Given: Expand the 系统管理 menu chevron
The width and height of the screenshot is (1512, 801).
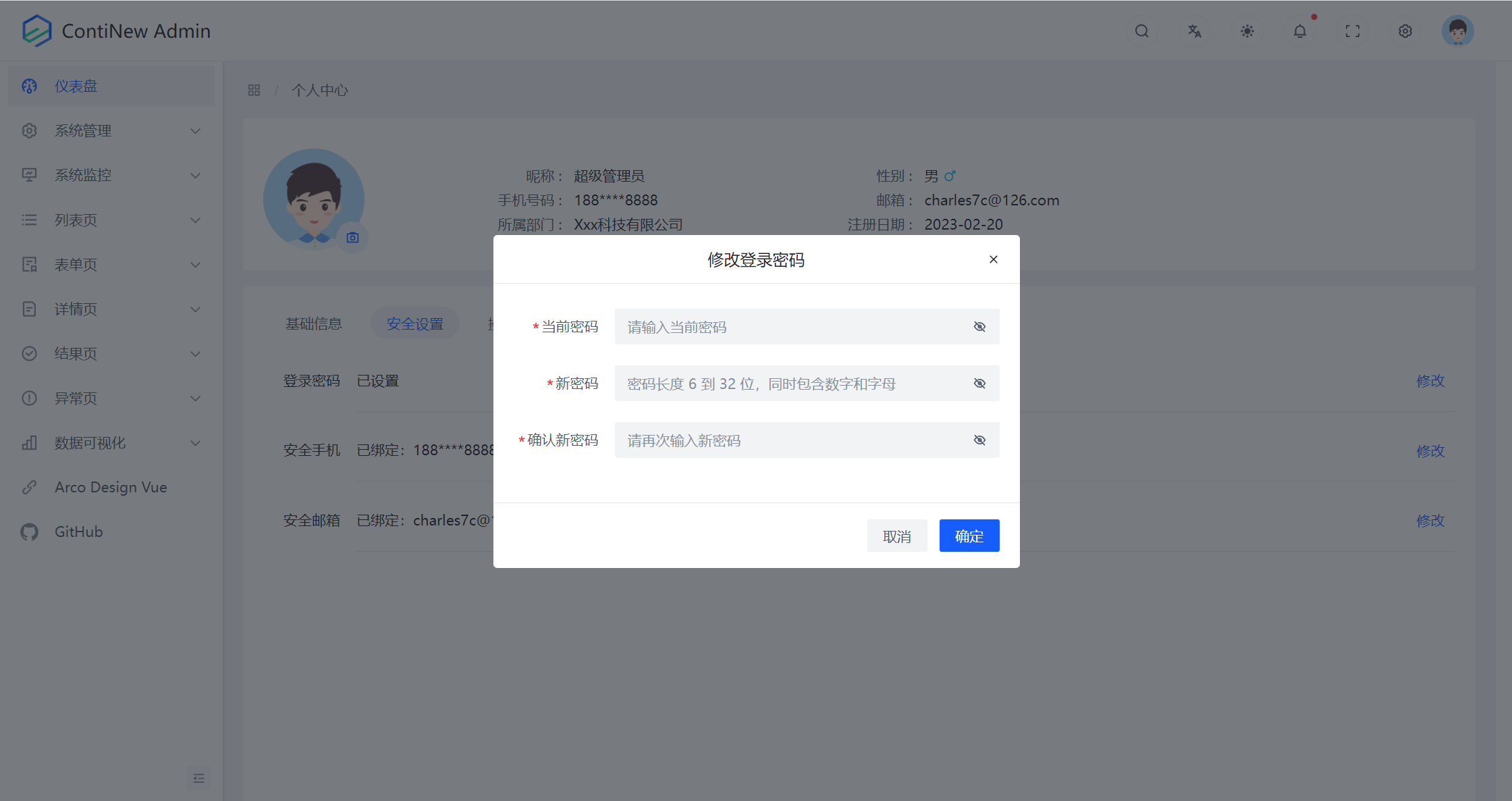Looking at the screenshot, I should click(195, 130).
